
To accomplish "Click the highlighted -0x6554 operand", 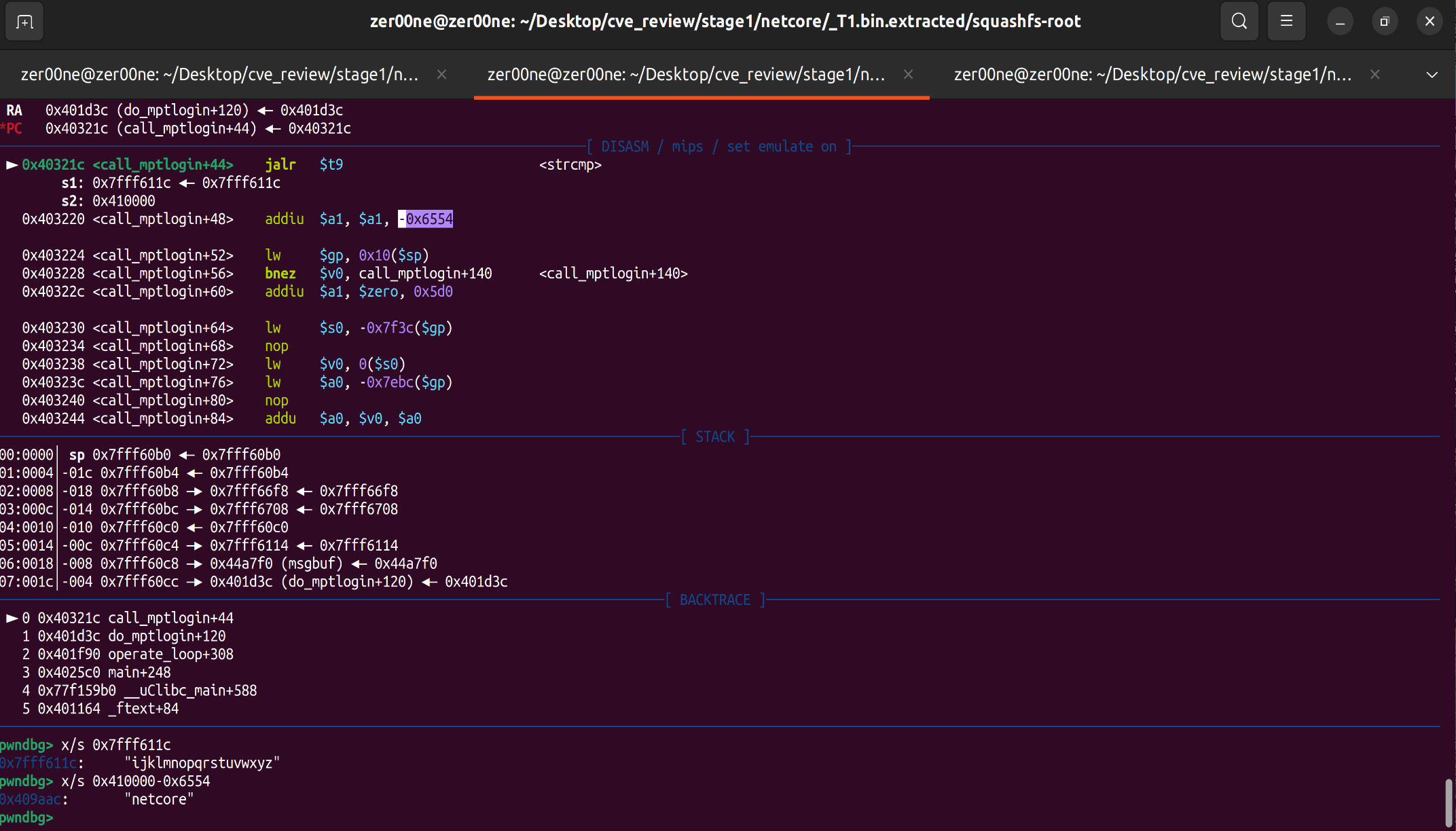I will [426, 219].
